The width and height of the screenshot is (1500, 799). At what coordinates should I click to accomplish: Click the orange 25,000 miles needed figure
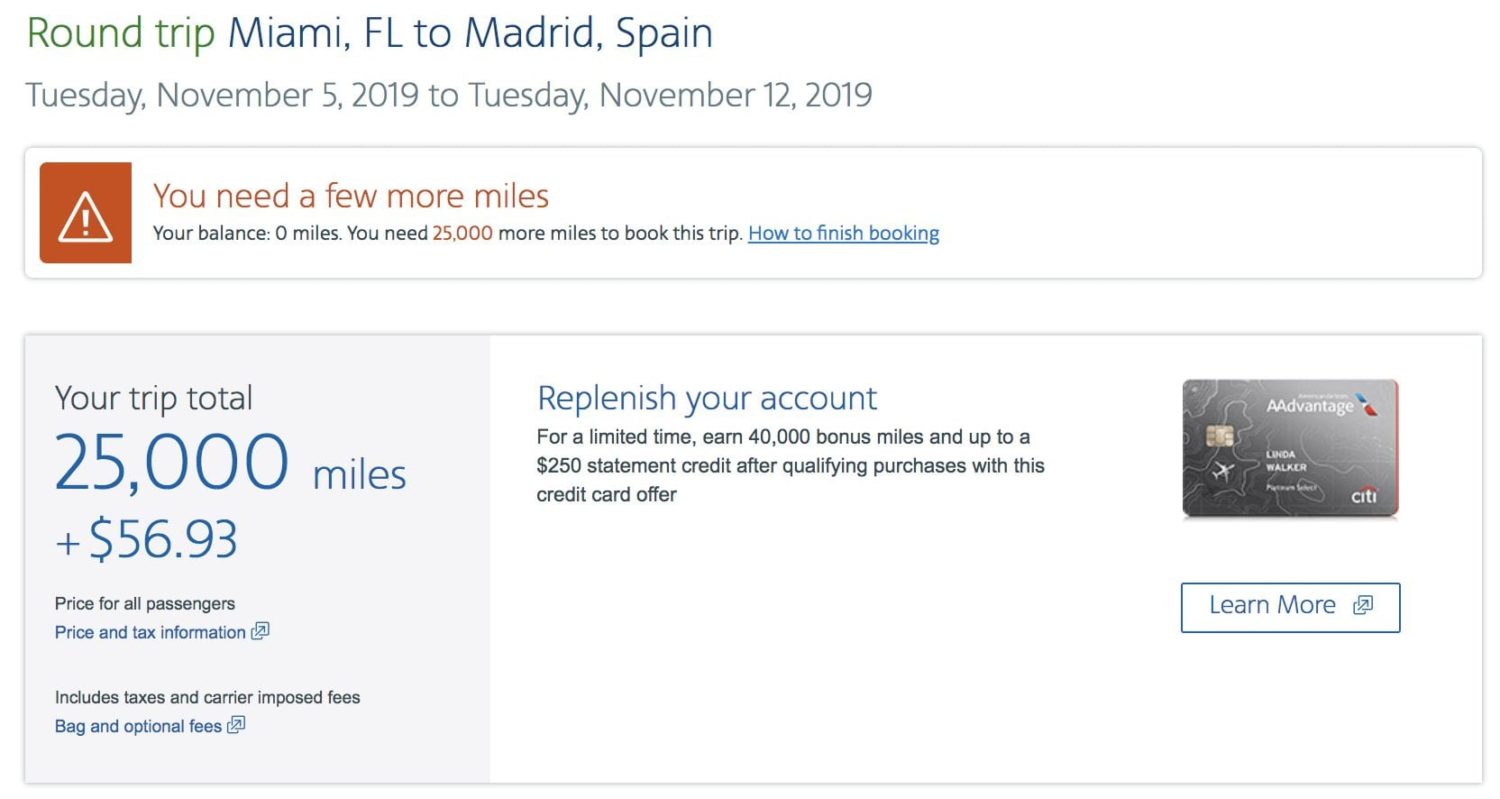pyautogui.click(x=462, y=234)
